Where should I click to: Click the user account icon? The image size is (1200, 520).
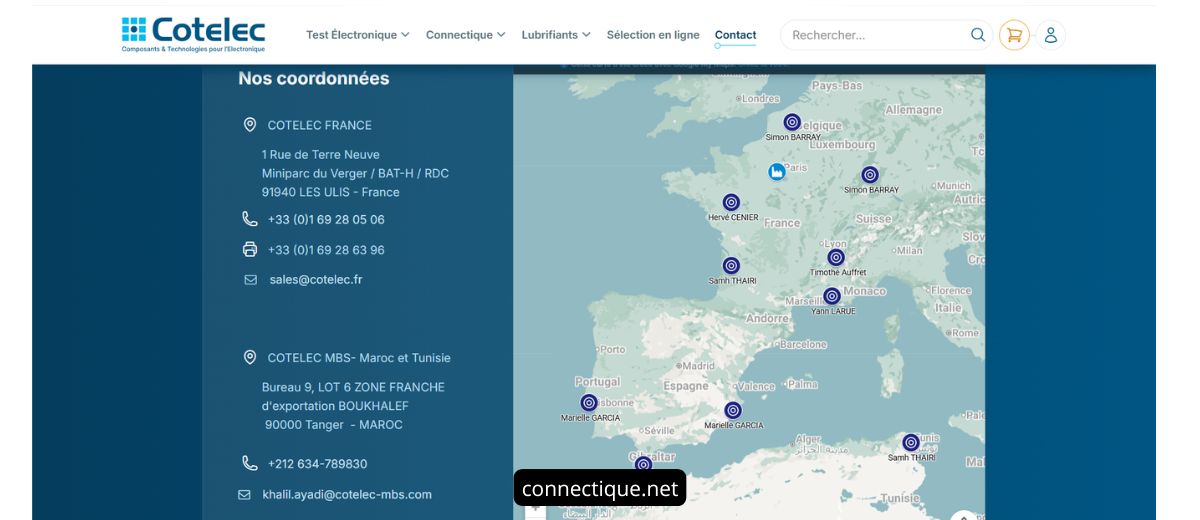pos(1050,35)
